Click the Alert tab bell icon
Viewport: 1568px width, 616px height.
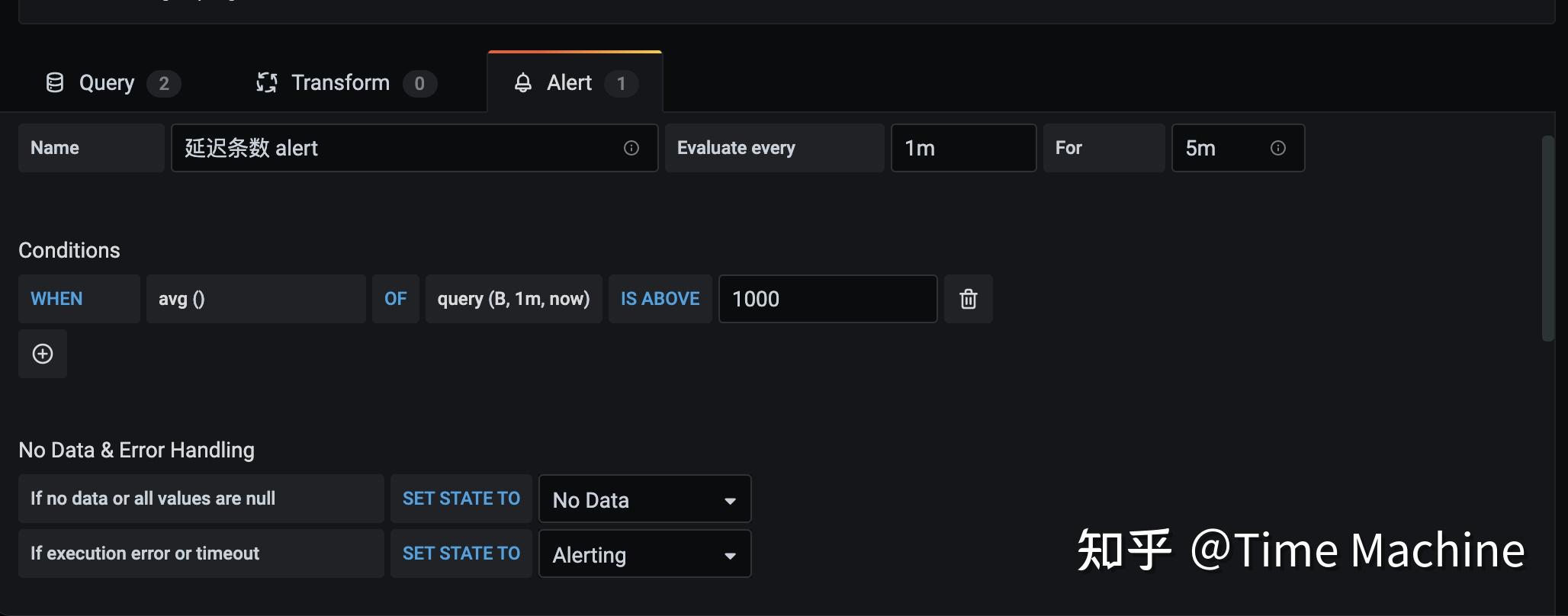(522, 83)
